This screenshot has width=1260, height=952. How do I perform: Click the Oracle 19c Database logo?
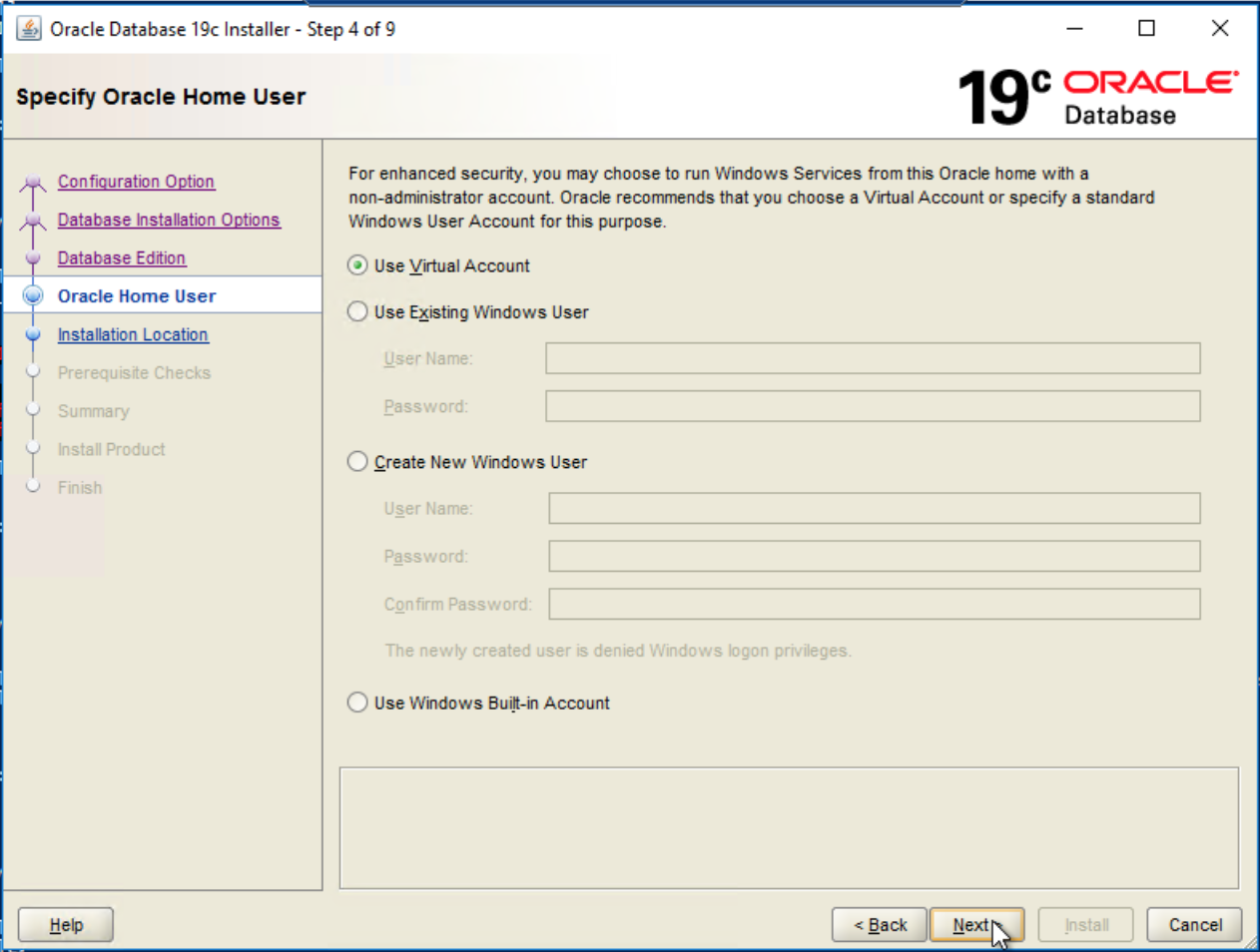(x=1098, y=97)
